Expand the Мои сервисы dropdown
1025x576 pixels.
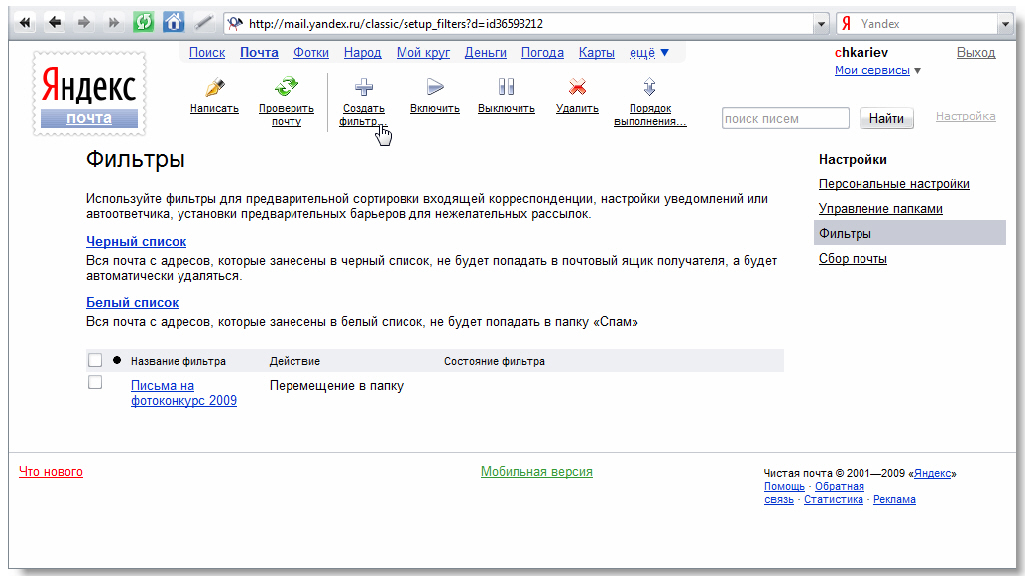877,70
